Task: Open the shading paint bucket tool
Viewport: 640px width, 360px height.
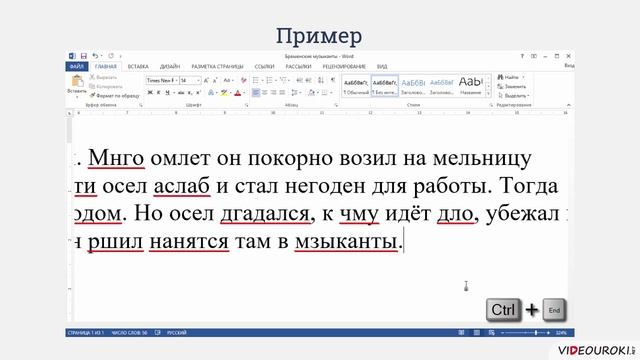Action: click(311, 93)
